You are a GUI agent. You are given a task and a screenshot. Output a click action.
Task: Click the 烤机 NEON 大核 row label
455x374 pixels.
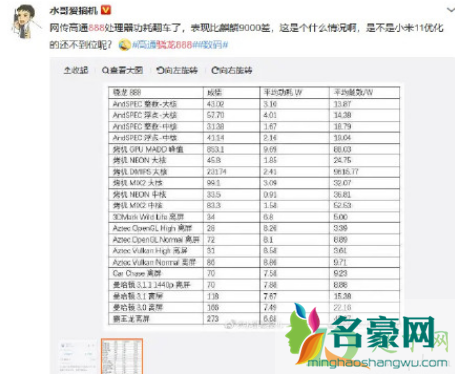pos(139,160)
